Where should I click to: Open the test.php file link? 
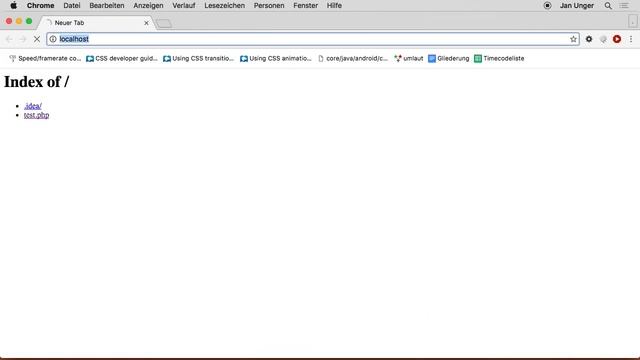[x=36, y=115]
